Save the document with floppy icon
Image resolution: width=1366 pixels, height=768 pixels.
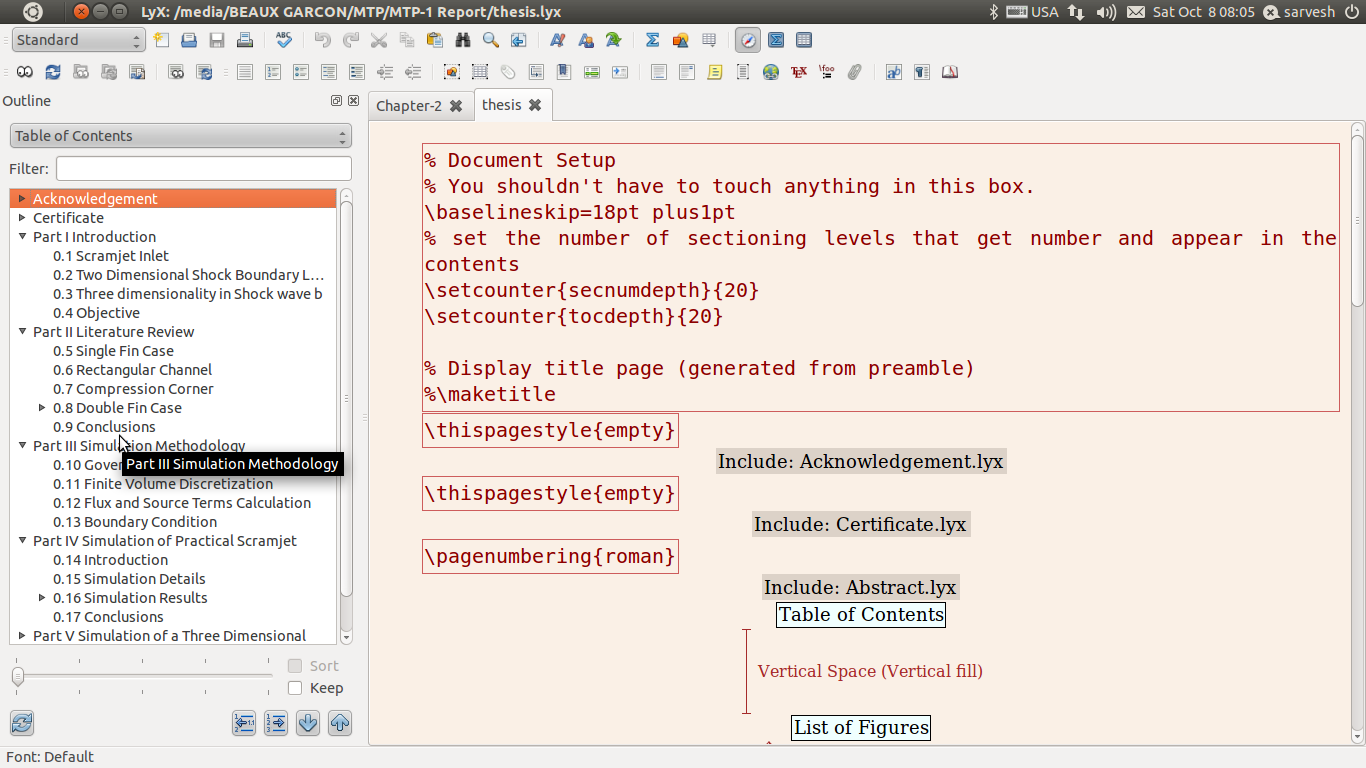[217, 40]
